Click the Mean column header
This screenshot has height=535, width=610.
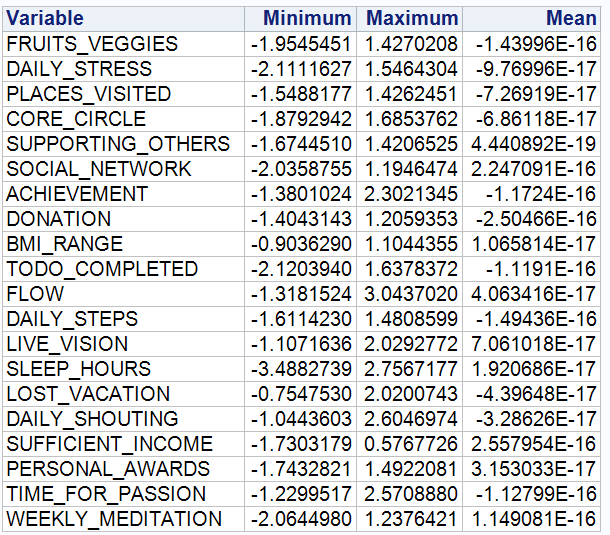click(x=531, y=19)
